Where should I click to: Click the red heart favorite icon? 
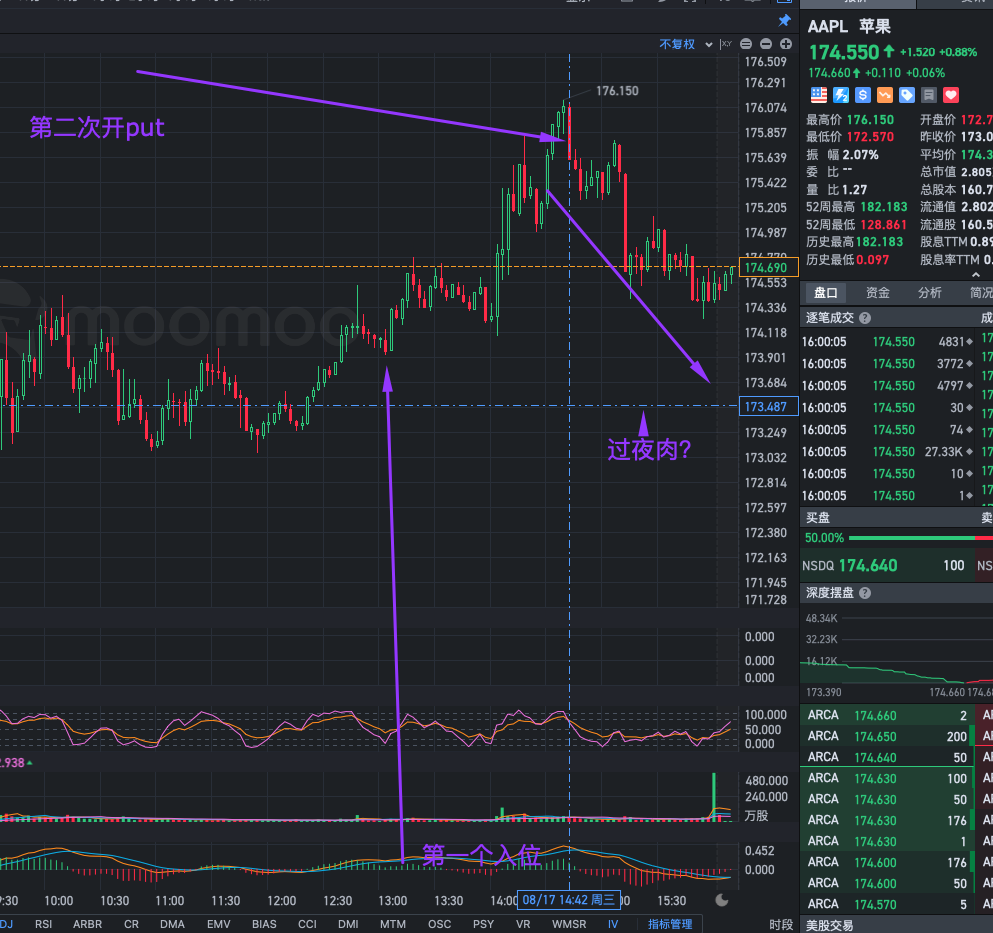click(951, 95)
